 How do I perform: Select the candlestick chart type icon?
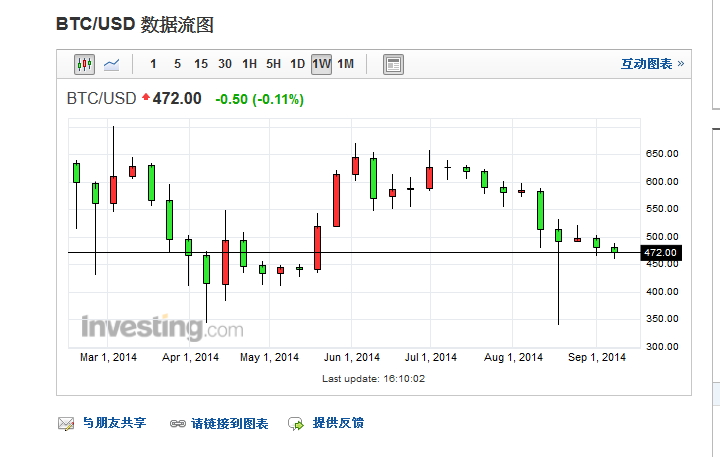pyautogui.click(x=84, y=64)
